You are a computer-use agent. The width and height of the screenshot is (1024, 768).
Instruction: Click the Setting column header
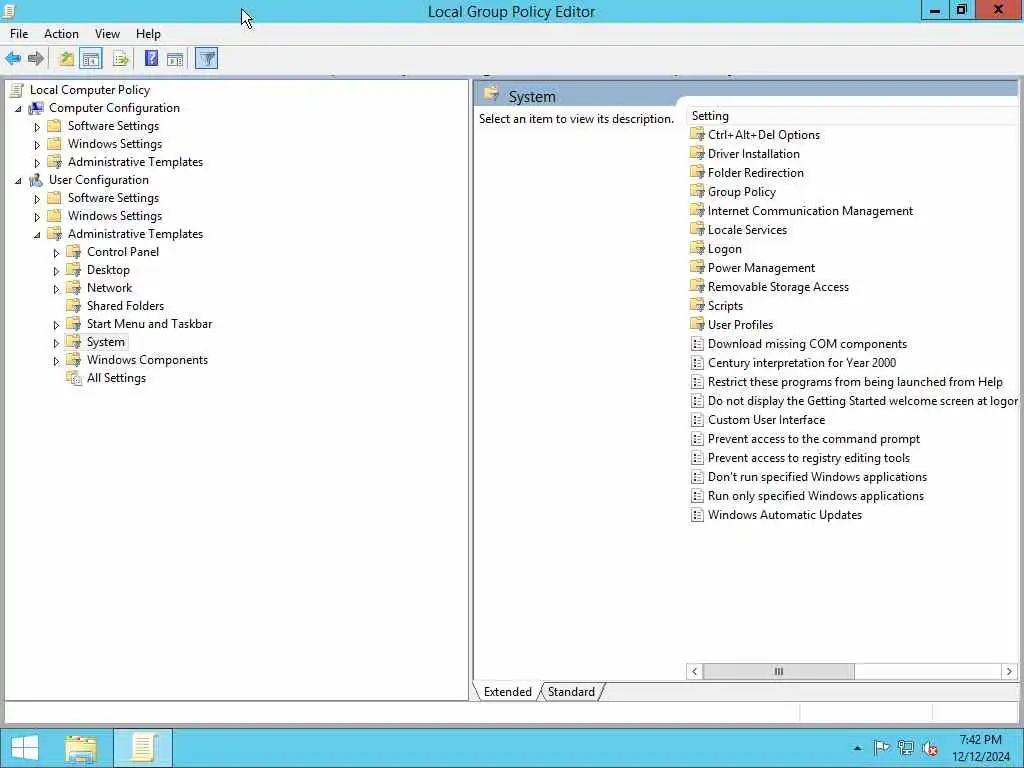tap(853, 116)
